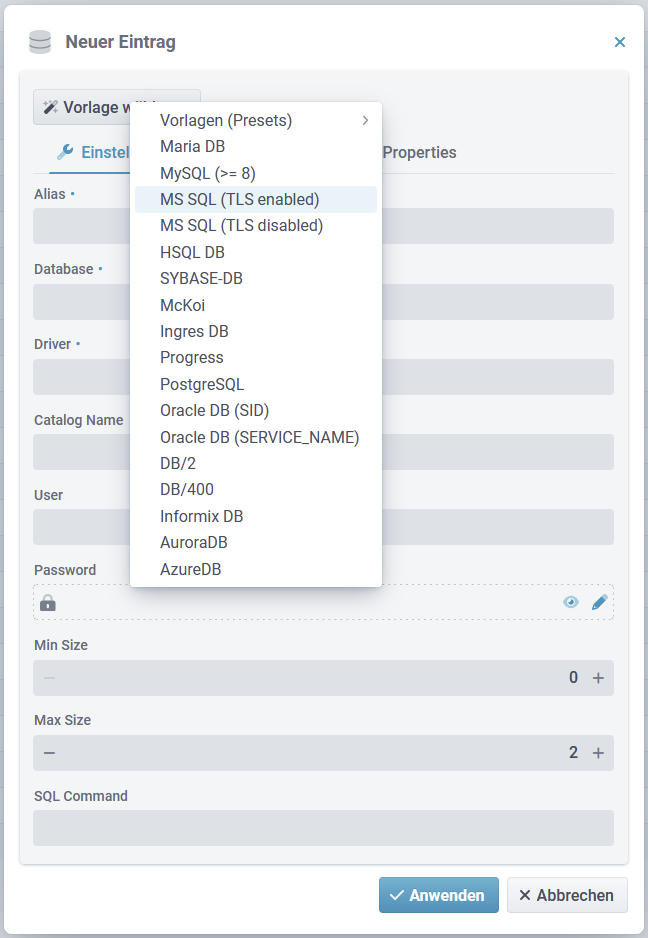Click the Abbrechen button

pyautogui.click(x=567, y=895)
